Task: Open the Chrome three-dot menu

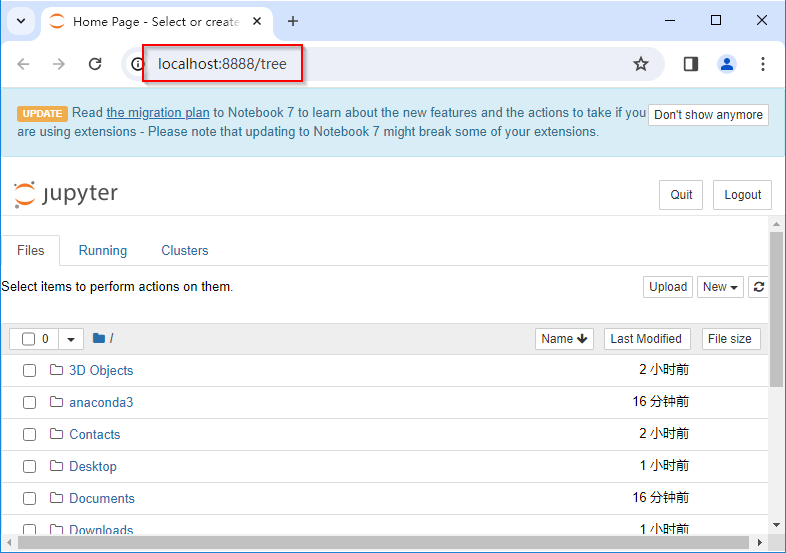Action: click(763, 64)
